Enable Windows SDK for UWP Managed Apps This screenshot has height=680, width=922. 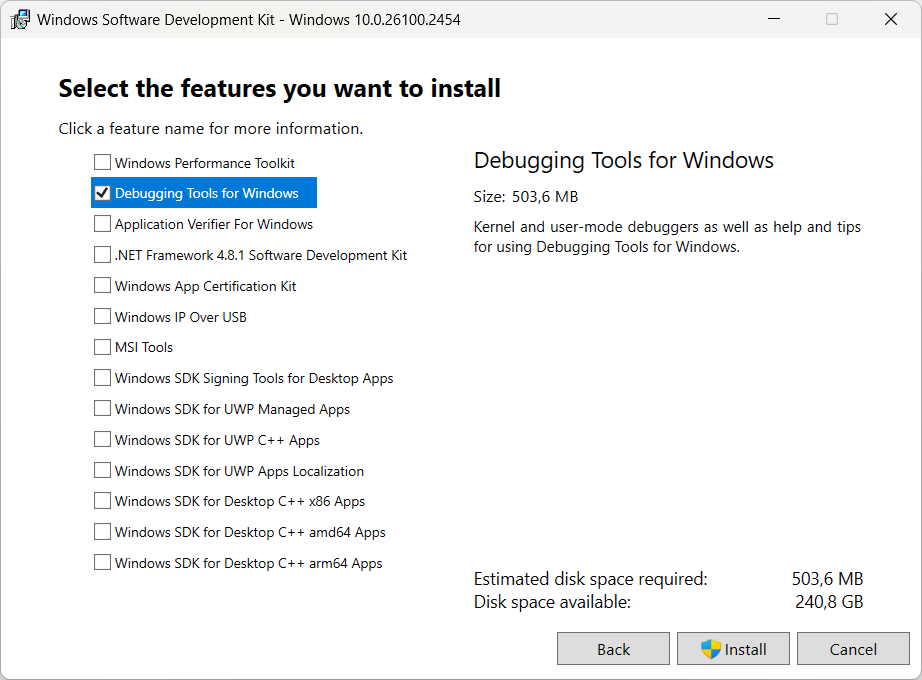click(102, 408)
